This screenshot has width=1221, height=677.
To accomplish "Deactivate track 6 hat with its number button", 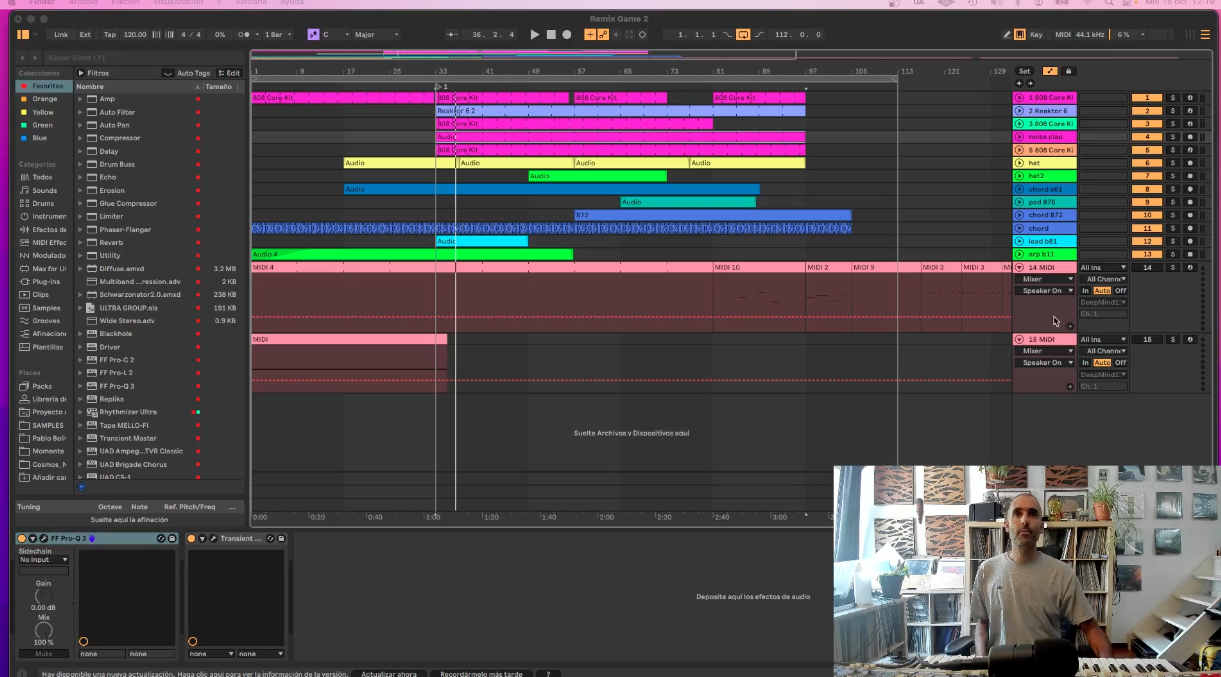I will pyautogui.click(x=1146, y=163).
